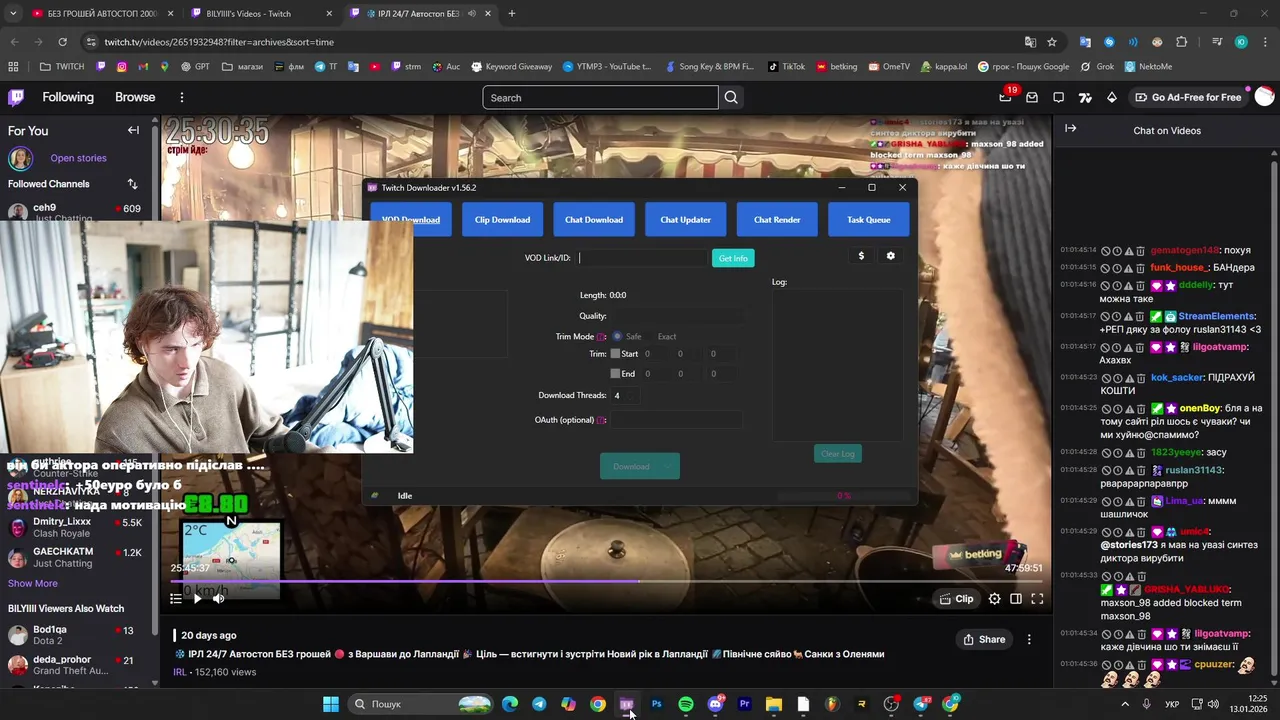Open the Twitch Bits diamond icon
The width and height of the screenshot is (1280, 720).
(x=1112, y=97)
